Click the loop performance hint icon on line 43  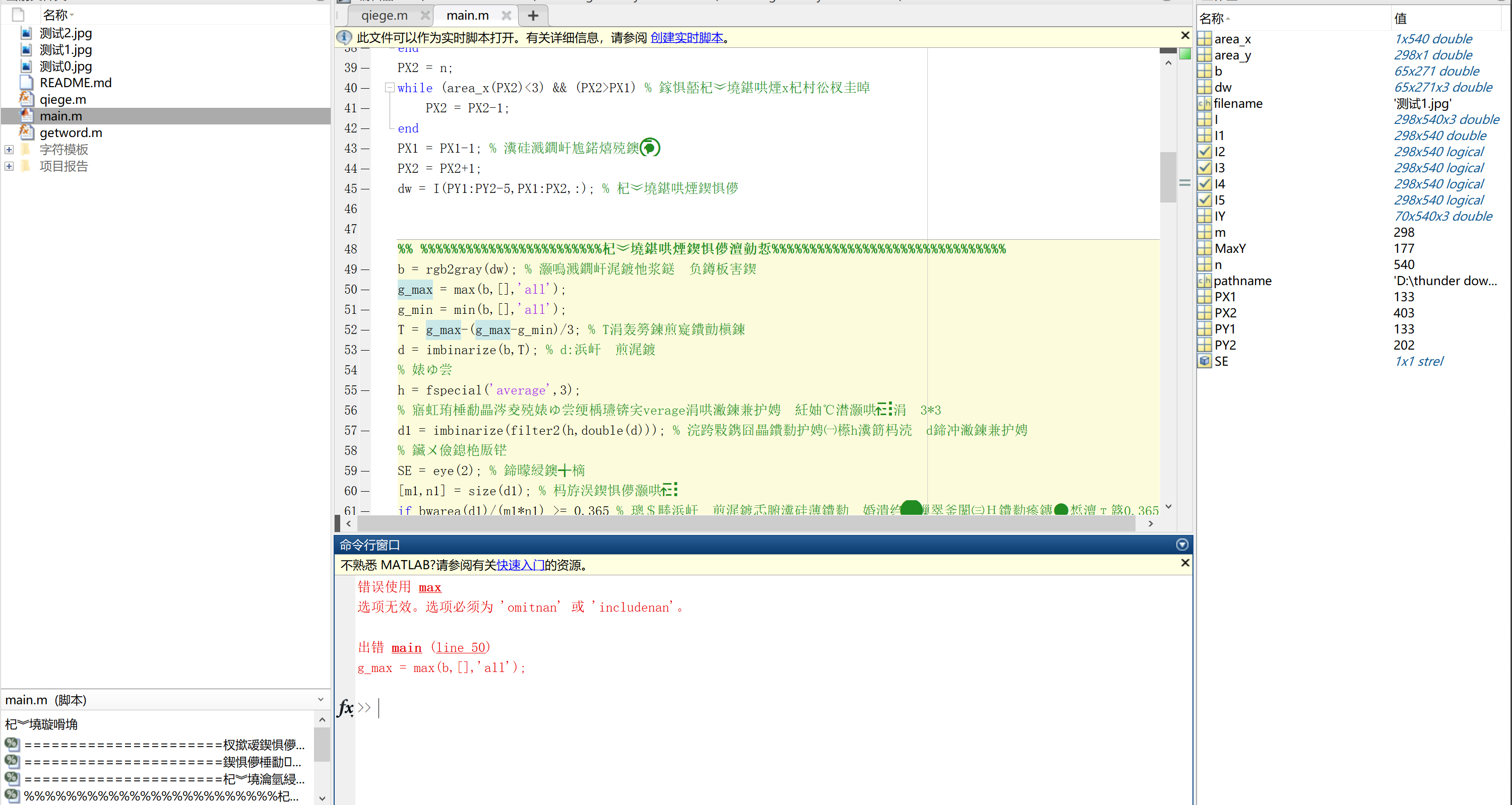(x=650, y=147)
